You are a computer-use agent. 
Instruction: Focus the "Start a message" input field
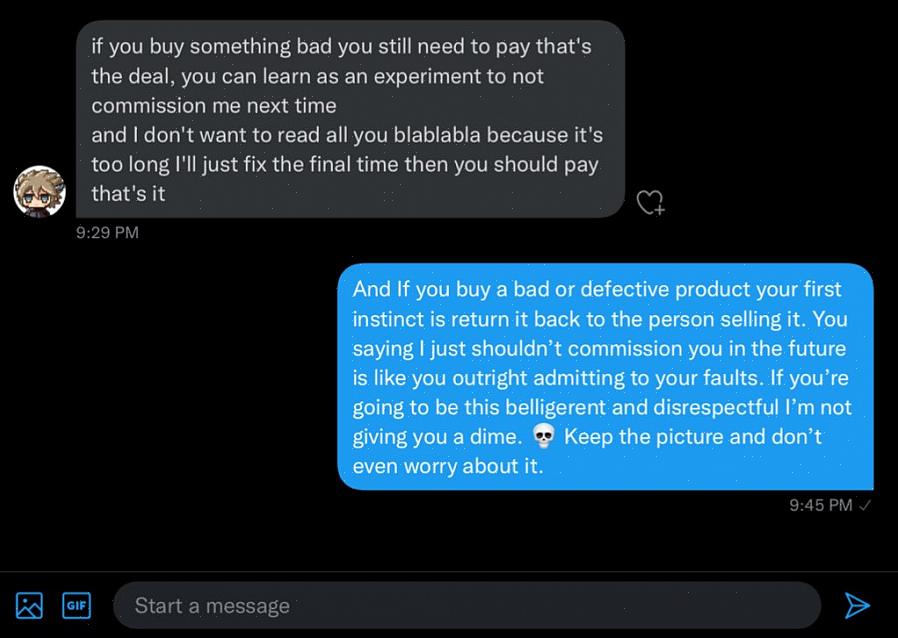(466, 605)
